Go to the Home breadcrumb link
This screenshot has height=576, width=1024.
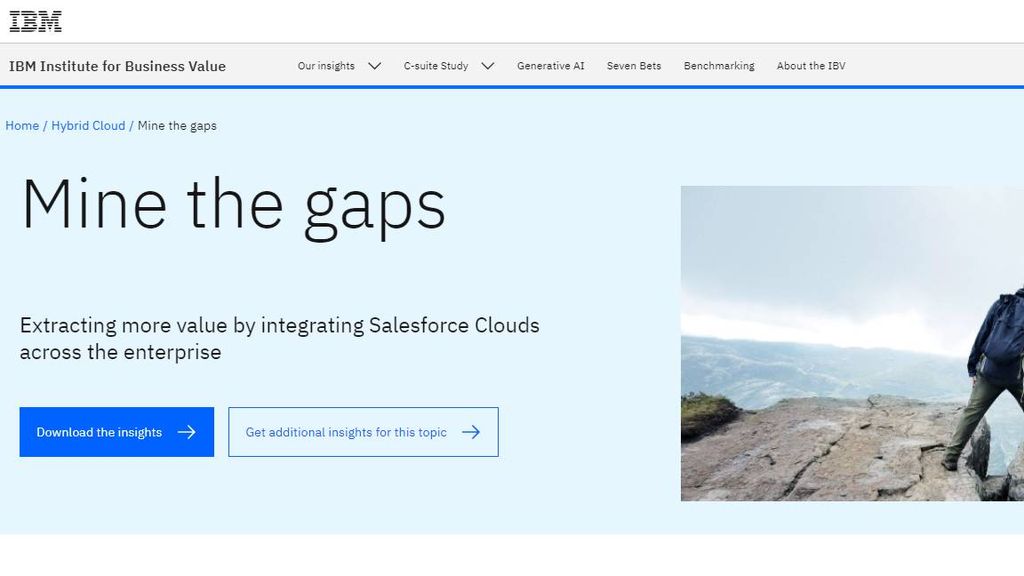coord(21,125)
